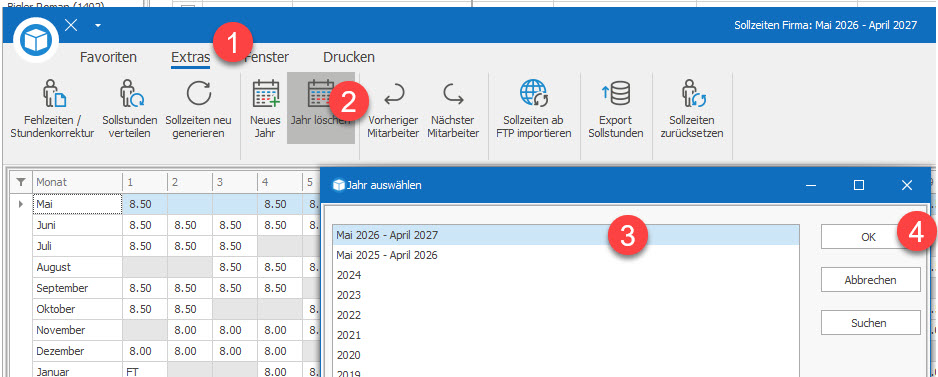Select the Oktober month row

pyautogui.click(x=77, y=309)
